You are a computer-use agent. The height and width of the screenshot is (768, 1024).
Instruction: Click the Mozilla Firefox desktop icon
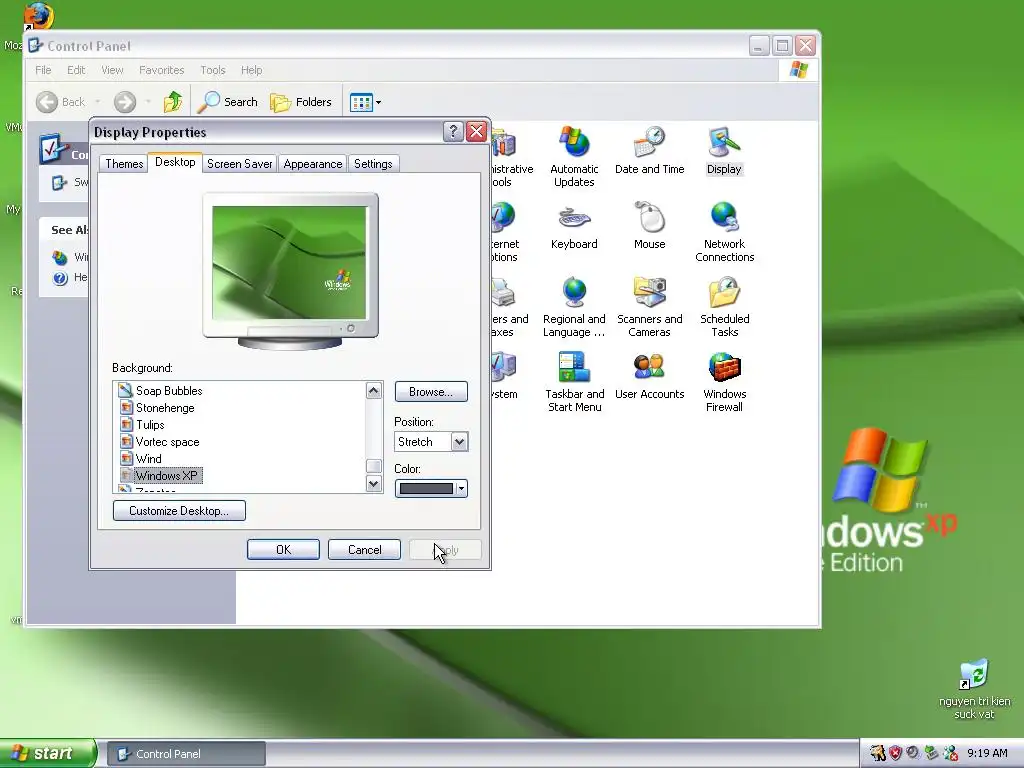click(x=38, y=16)
